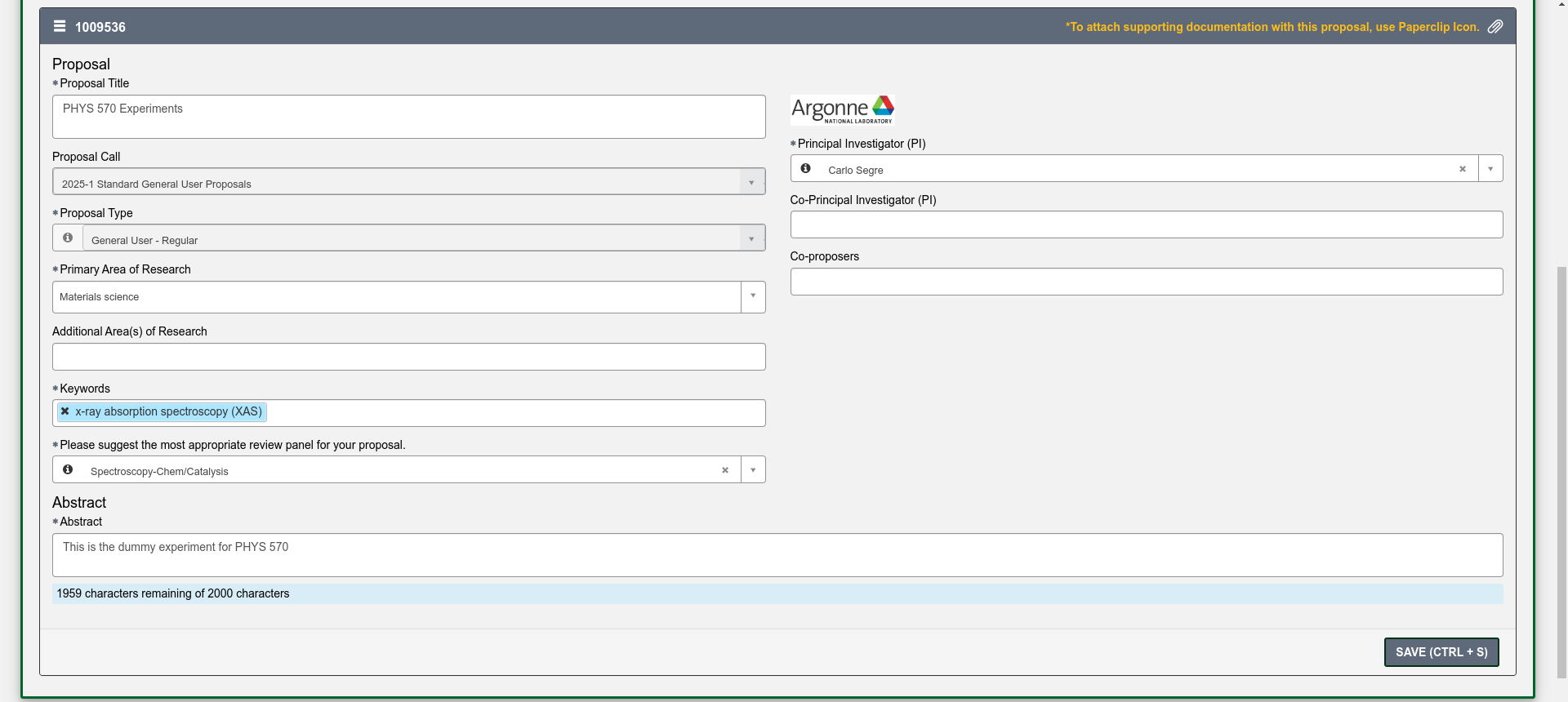Open the Principal Investigator dropdown arrow
The width and height of the screenshot is (1568, 702).
click(x=1490, y=169)
